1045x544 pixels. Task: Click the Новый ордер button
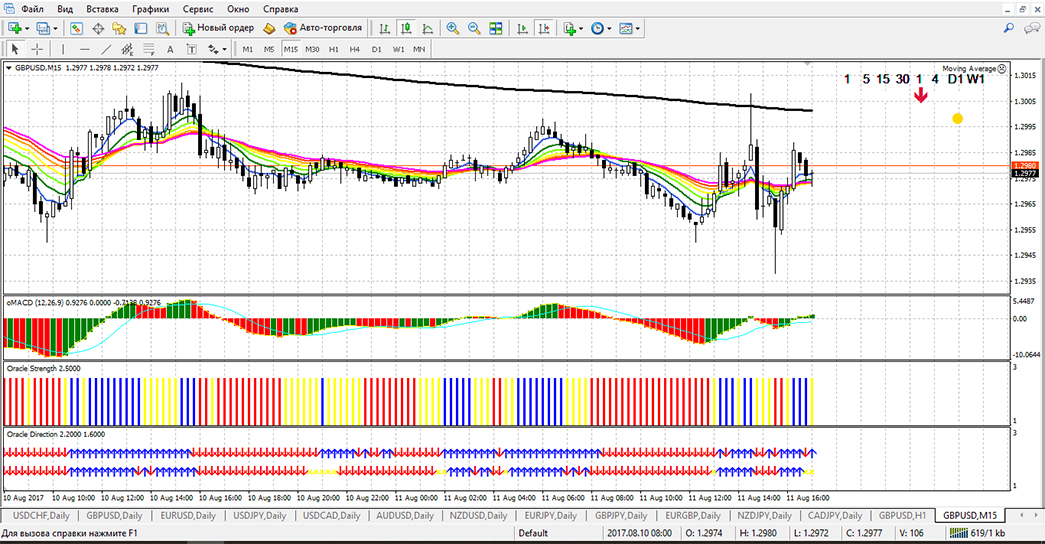point(218,28)
